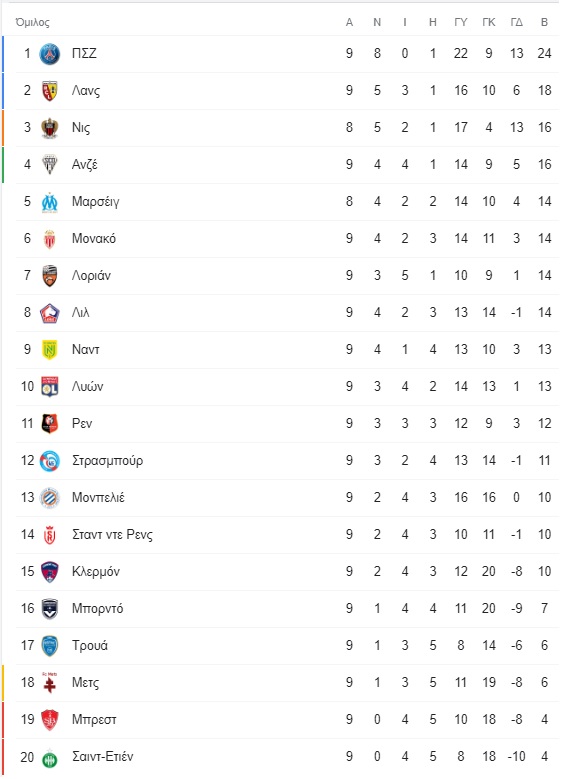This screenshot has width=566, height=779.
Task: Click the Λιλ team badge
Action: tap(50, 313)
